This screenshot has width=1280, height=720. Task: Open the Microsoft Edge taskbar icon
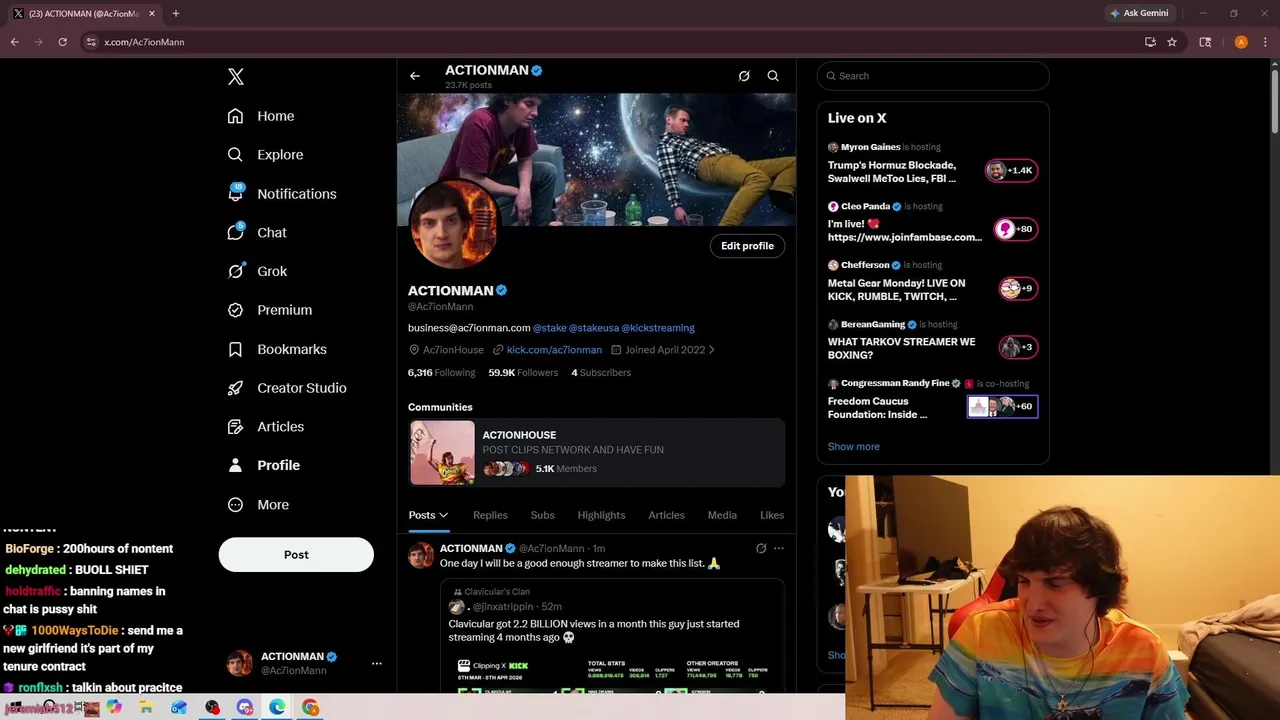pyautogui.click(x=277, y=708)
